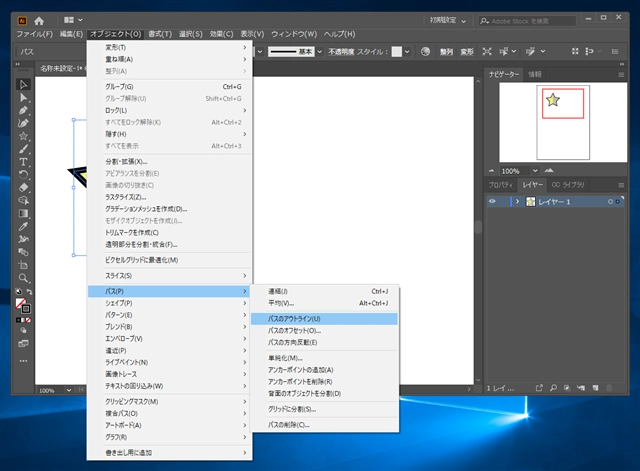Select the Pen tool

[23, 110]
